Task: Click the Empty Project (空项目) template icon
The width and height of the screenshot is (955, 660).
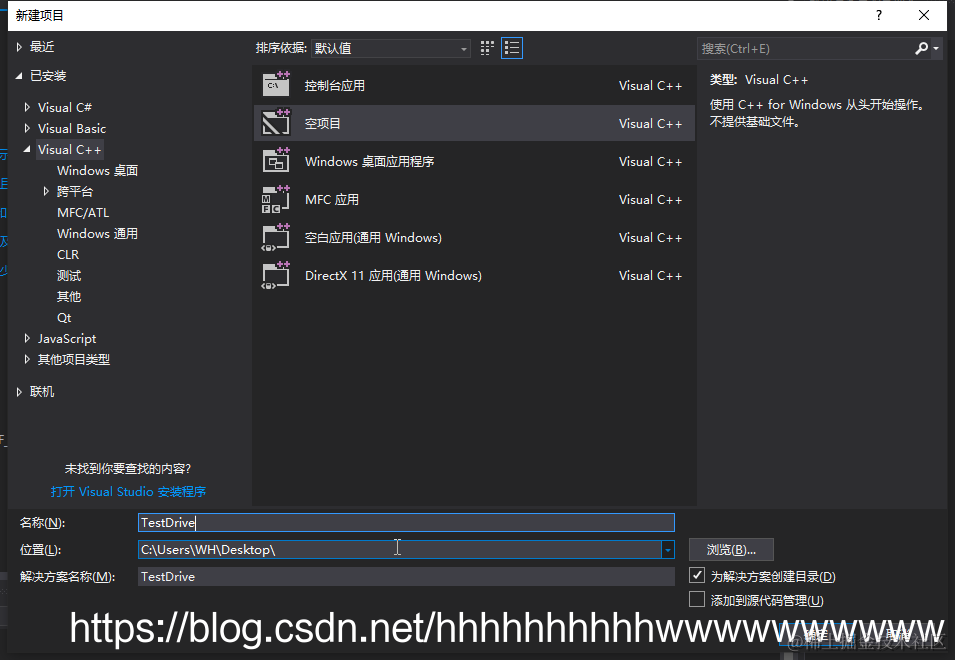Action: 276,122
